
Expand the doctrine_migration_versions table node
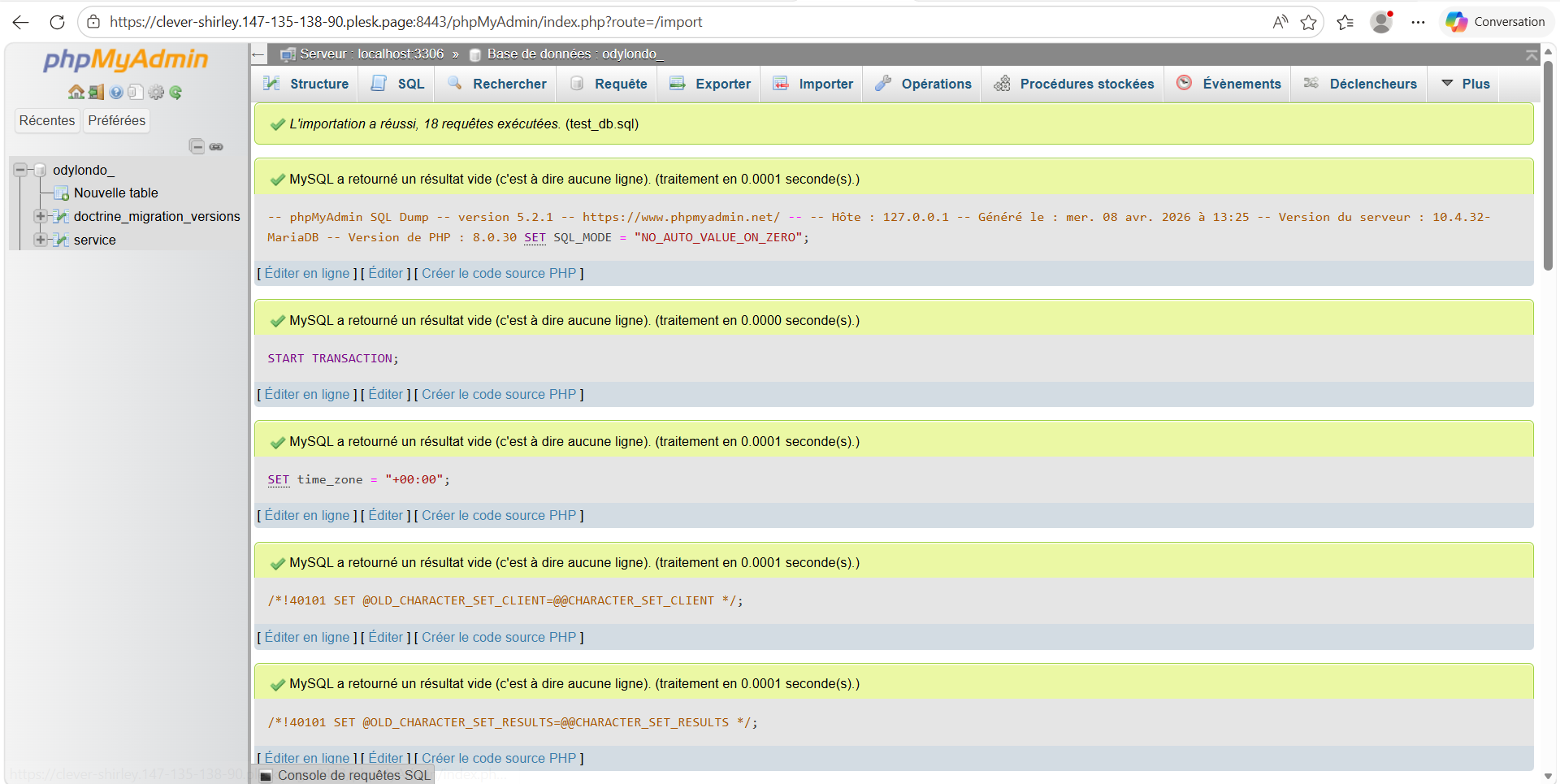[39, 216]
